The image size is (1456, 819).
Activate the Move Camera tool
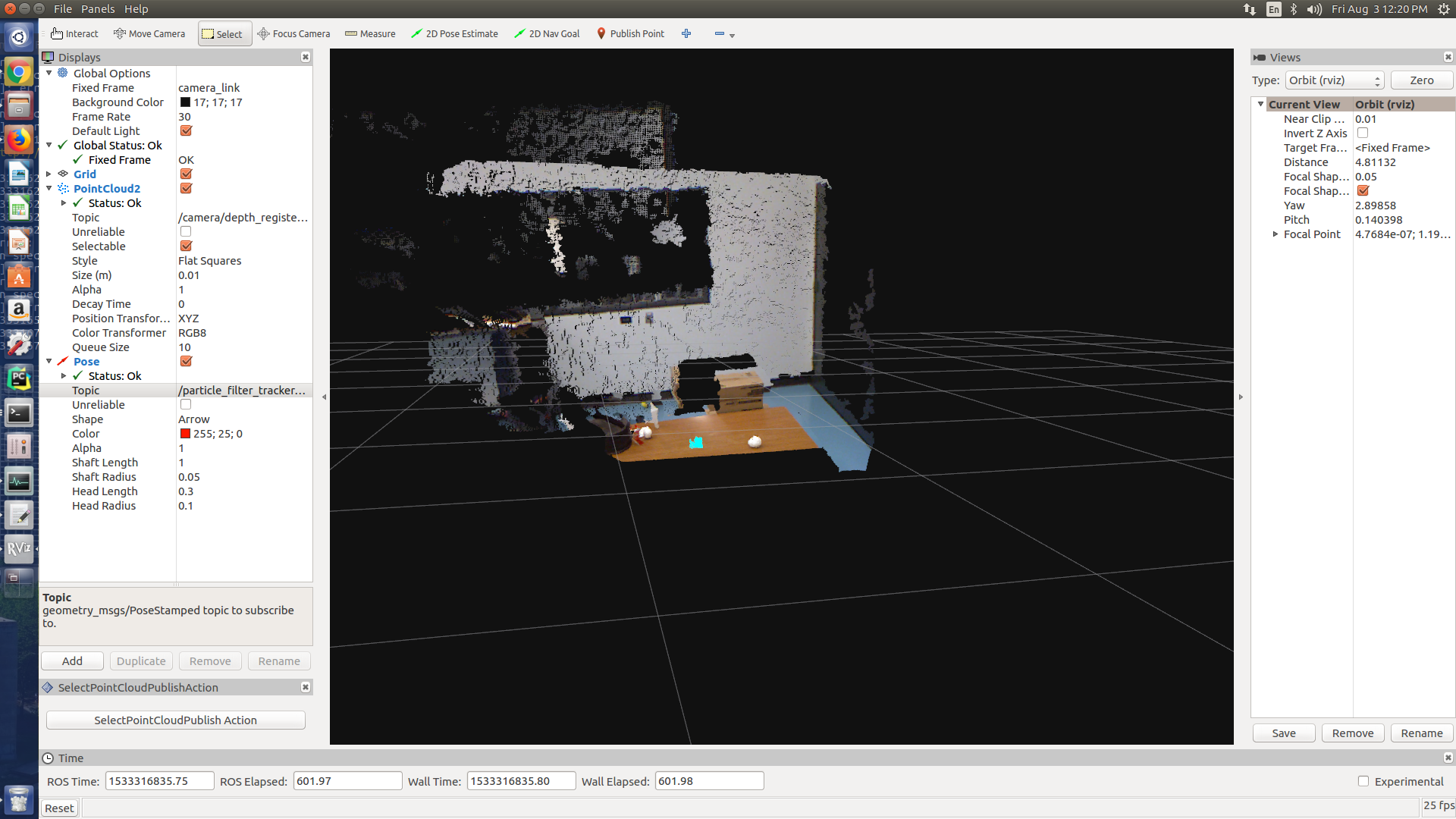point(149,33)
